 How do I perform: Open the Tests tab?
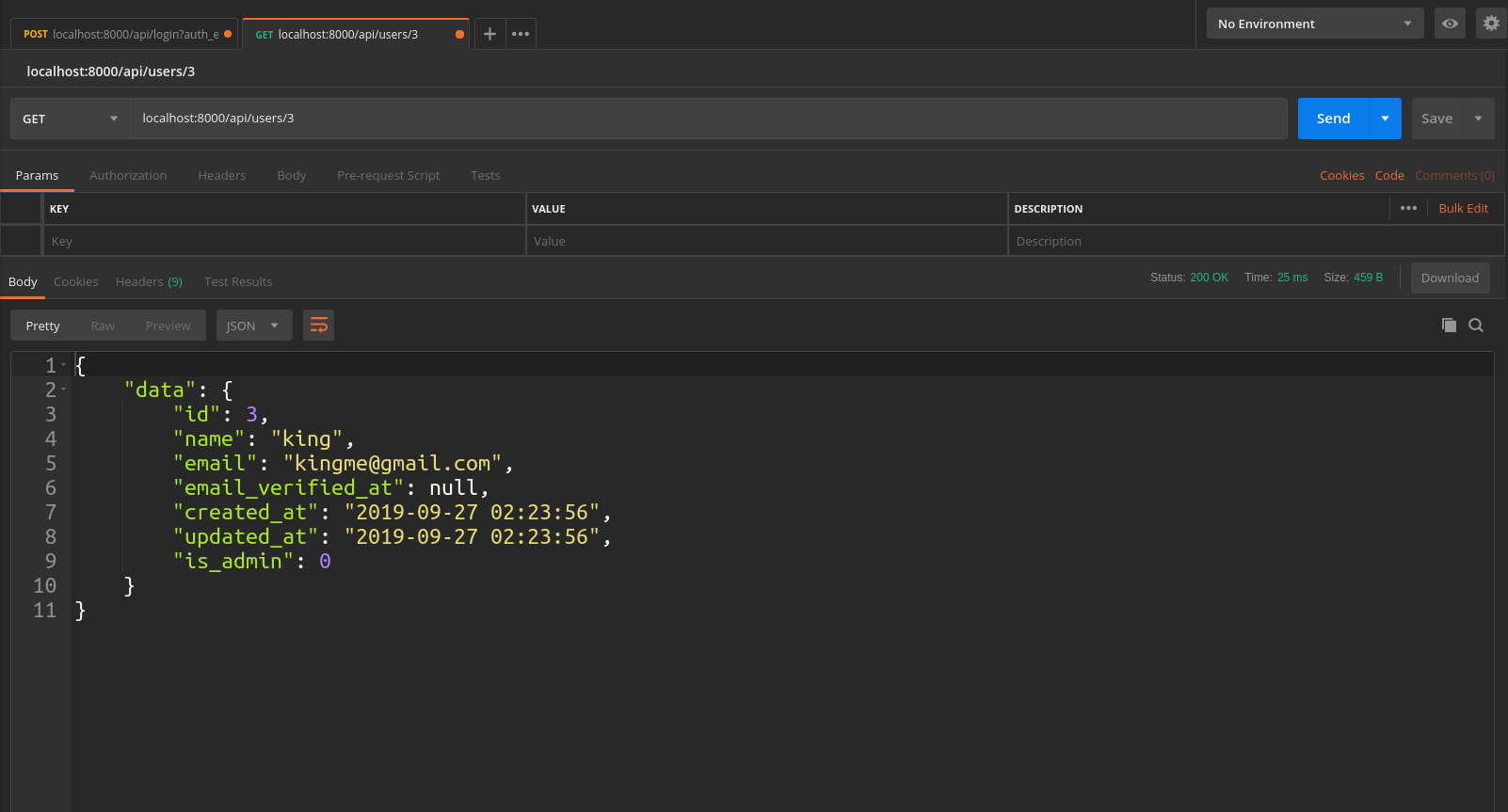click(486, 176)
